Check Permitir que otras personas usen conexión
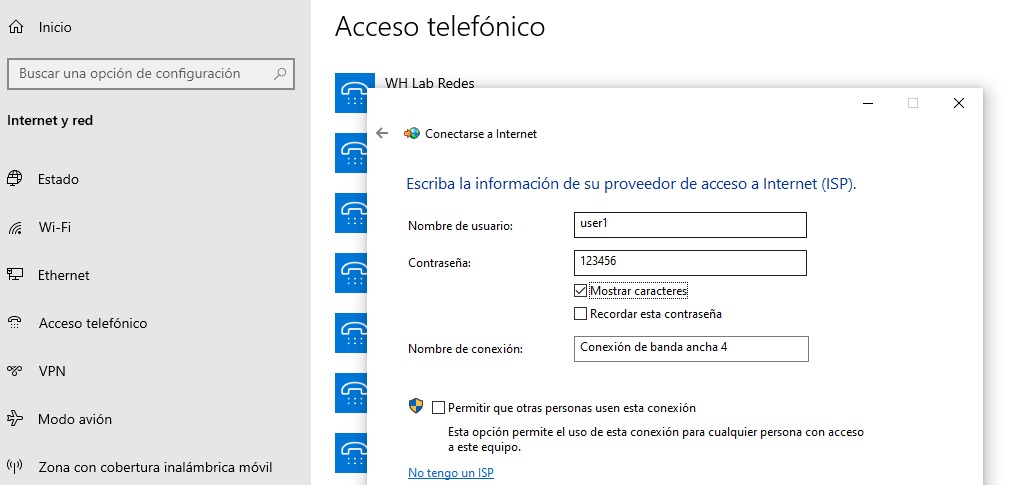Screen dimensions: 1009x485 [x=438, y=408]
